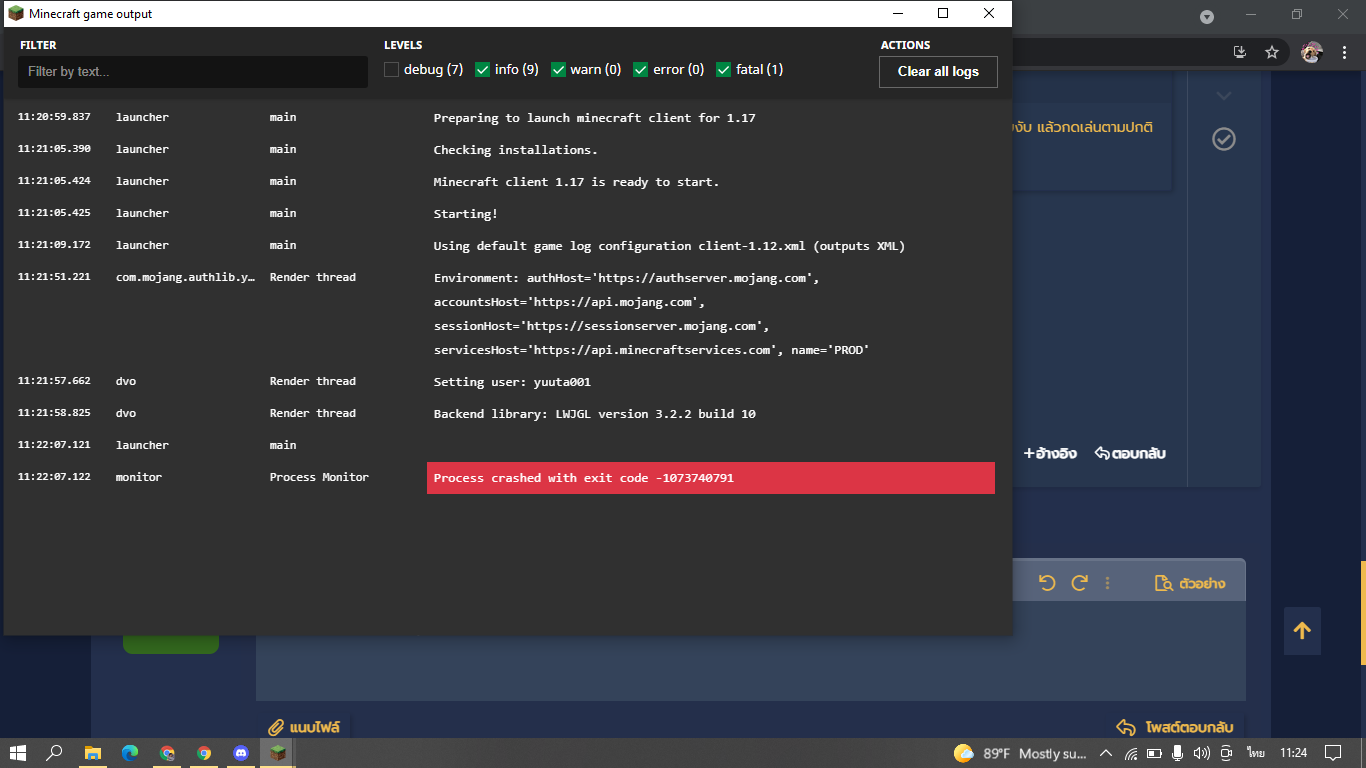This screenshot has width=1366, height=768.
Task: Open Discord from the taskbar
Action: tap(241, 753)
